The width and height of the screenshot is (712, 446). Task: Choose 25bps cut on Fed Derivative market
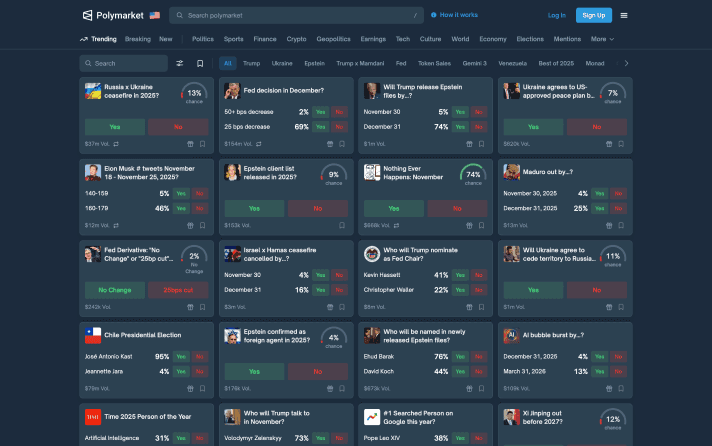click(178, 290)
